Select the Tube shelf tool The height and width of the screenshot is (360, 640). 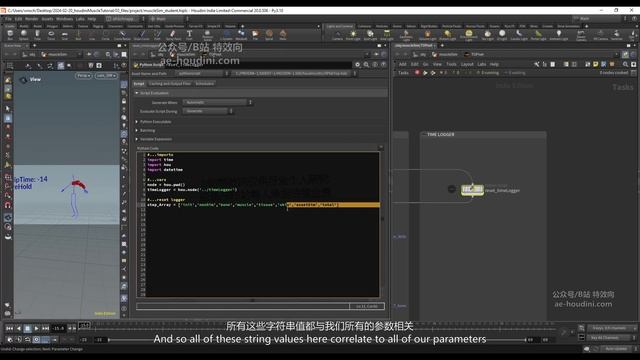[37, 35]
